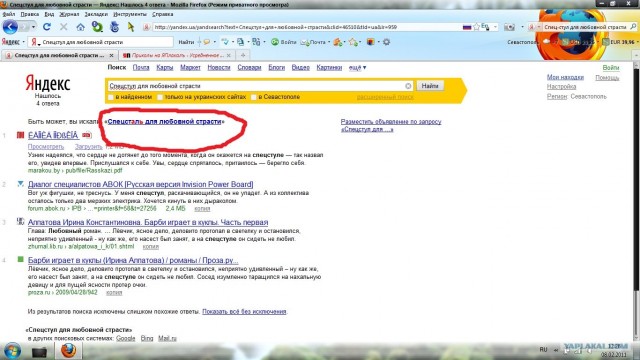Open the EUR 39,96 currency dropdown

pos(638,42)
